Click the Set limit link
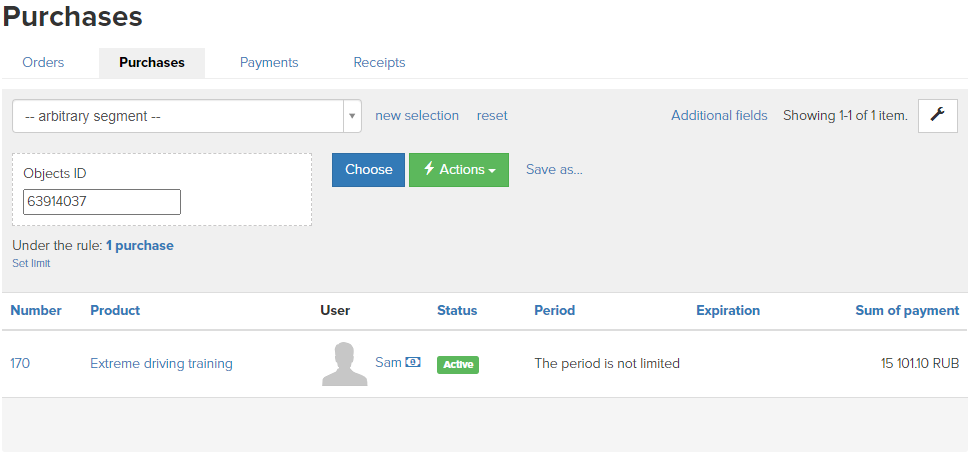This screenshot has height=459, width=972. coord(31,264)
